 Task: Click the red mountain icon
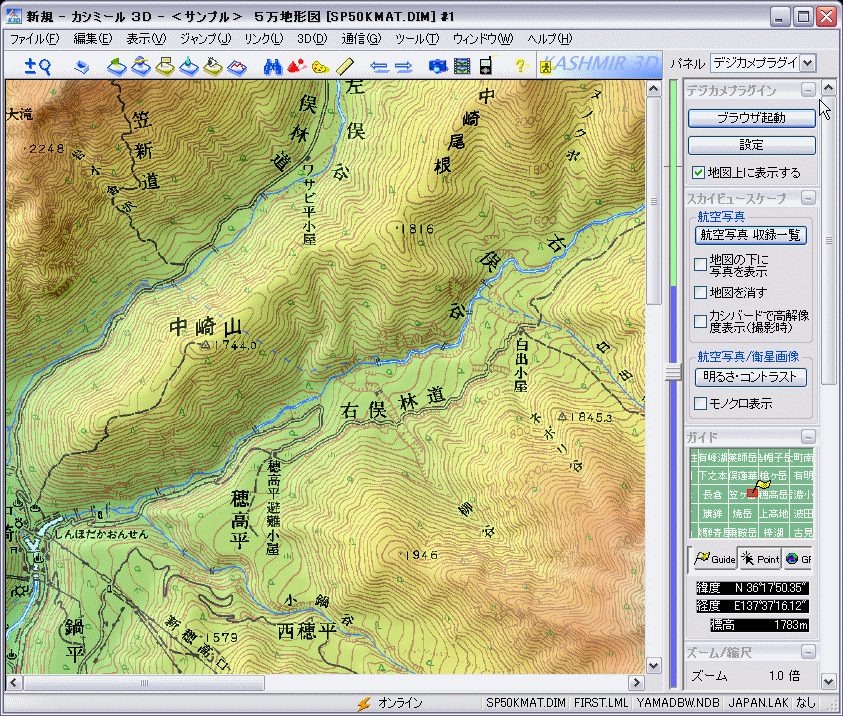[x=297, y=66]
